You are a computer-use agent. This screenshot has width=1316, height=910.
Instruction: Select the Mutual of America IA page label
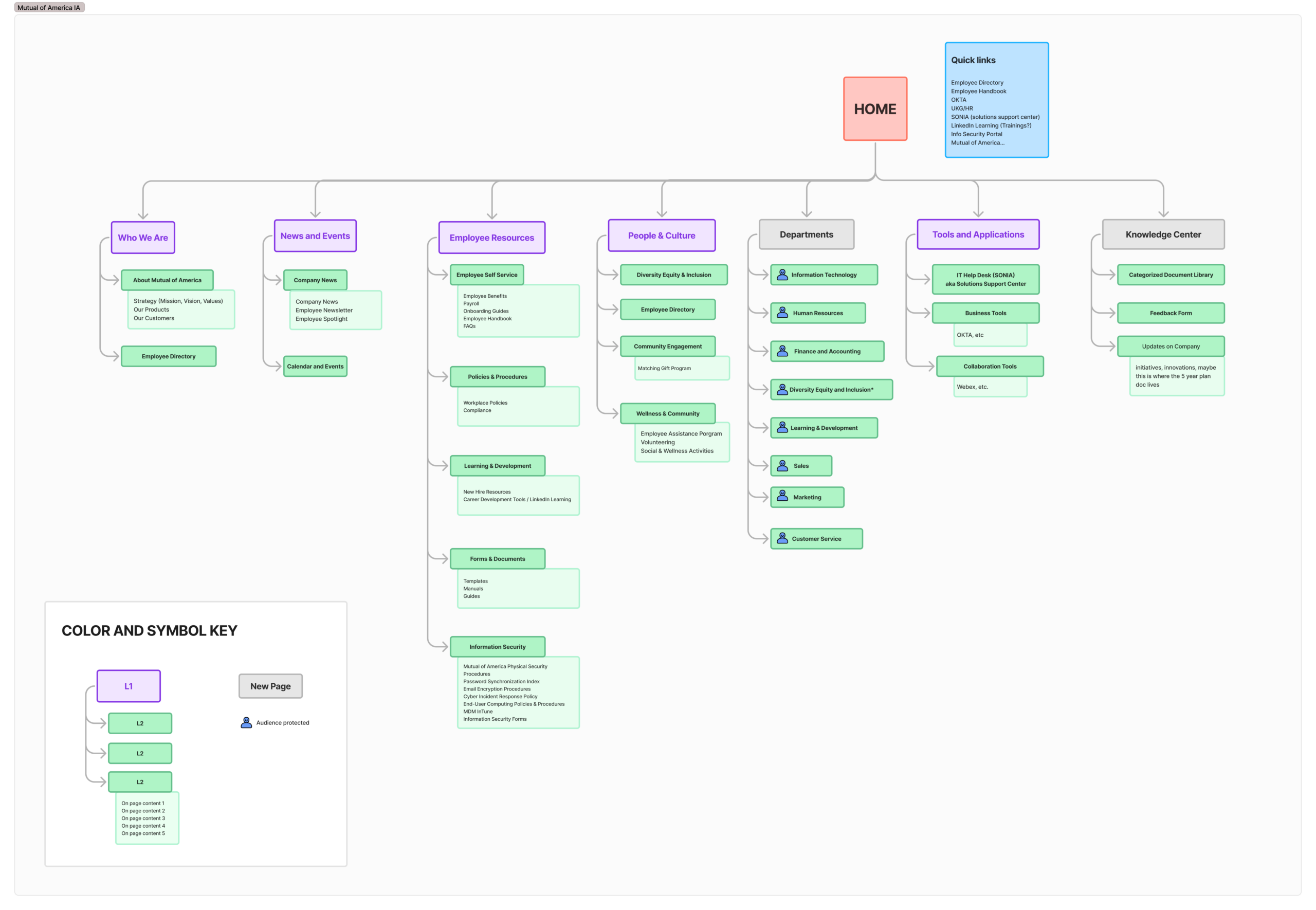(x=49, y=7)
